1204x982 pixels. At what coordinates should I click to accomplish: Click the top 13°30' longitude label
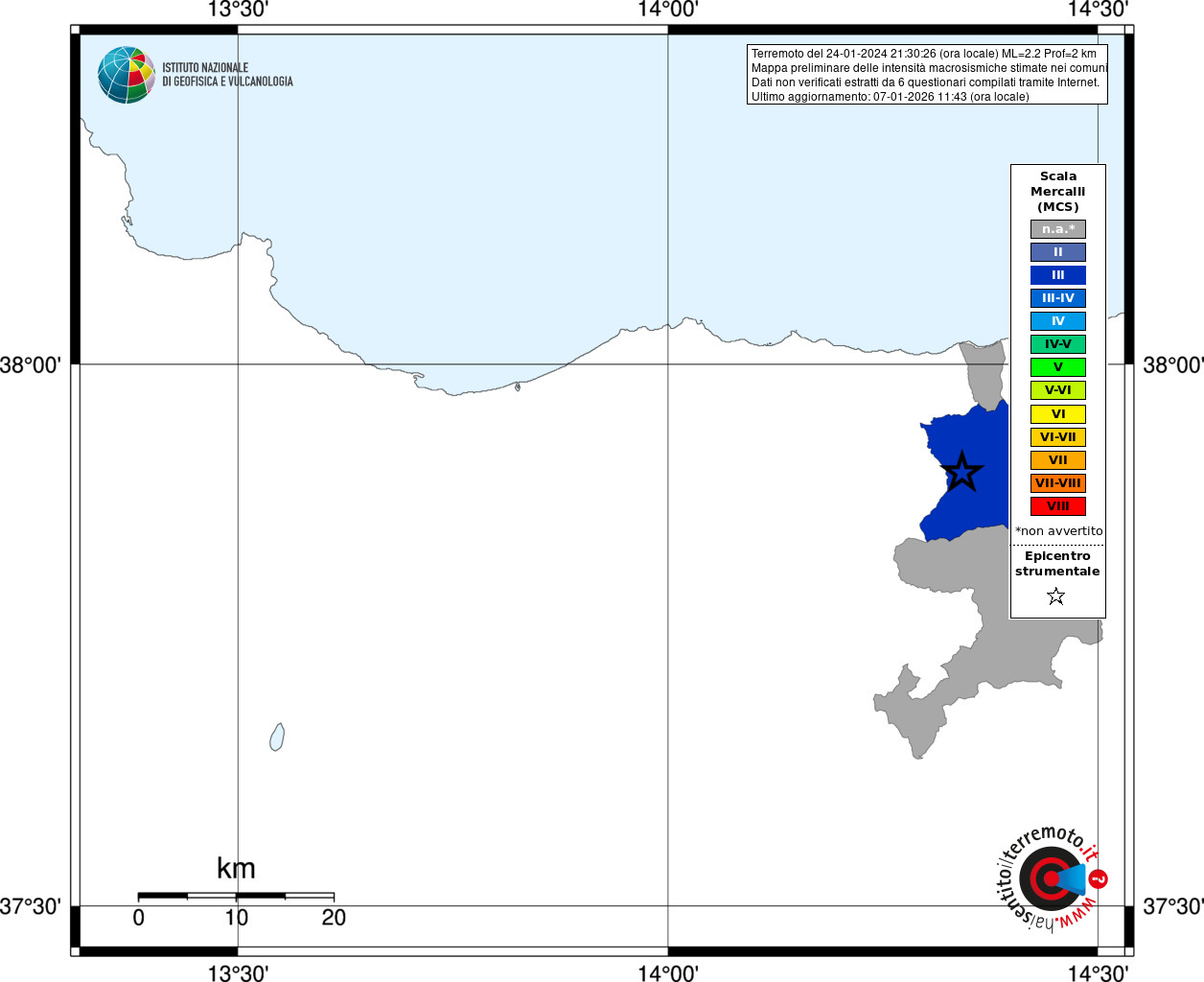click(x=238, y=10)
